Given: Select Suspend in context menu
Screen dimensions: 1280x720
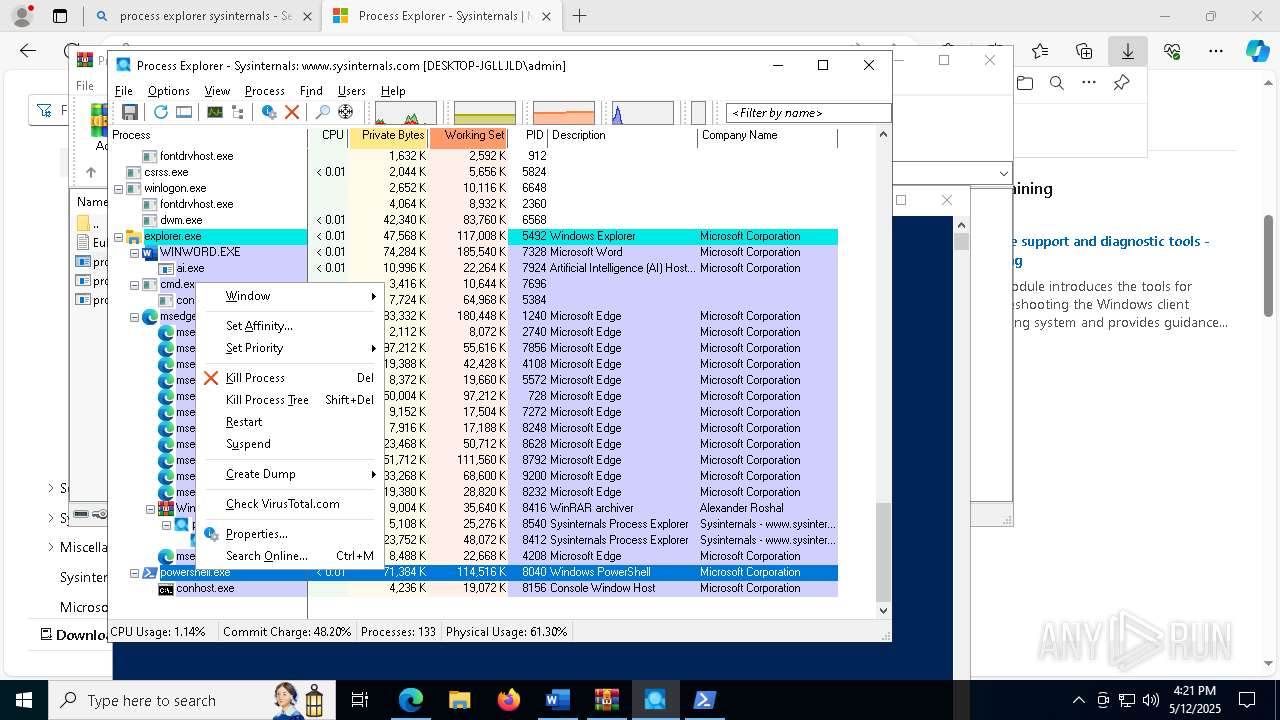Looking at the screenshot, I should pos(290,444).
